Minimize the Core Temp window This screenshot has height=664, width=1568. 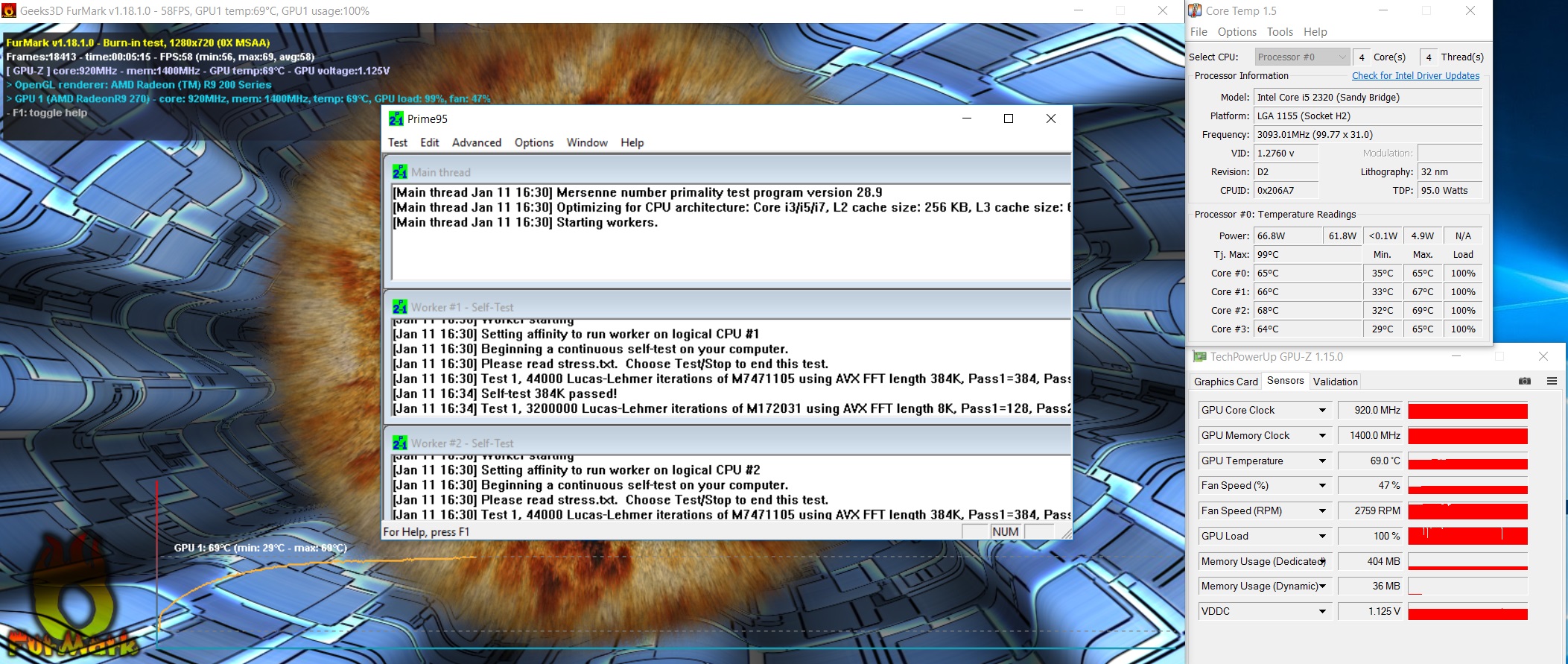[1383, 10]
